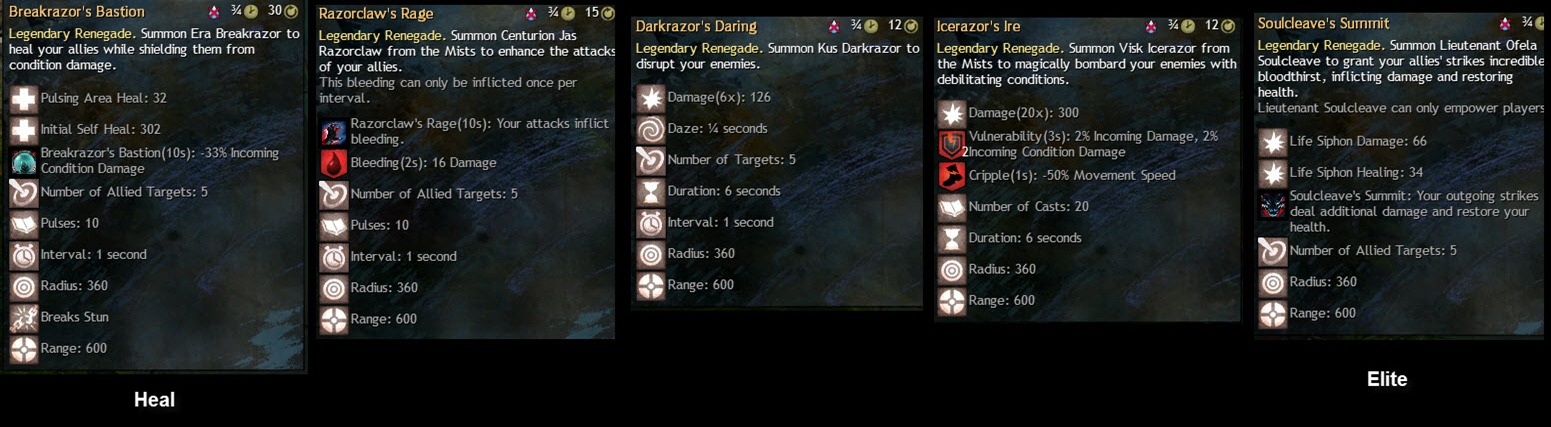
Task: Click the Soulcleave's Summit effect icon
Action: click(1273, 205)
